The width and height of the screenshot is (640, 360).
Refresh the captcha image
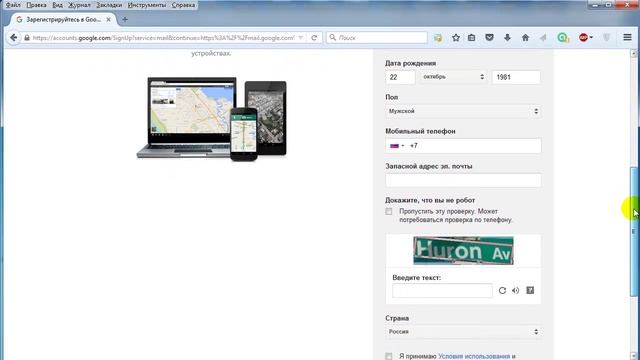point(502,290)
